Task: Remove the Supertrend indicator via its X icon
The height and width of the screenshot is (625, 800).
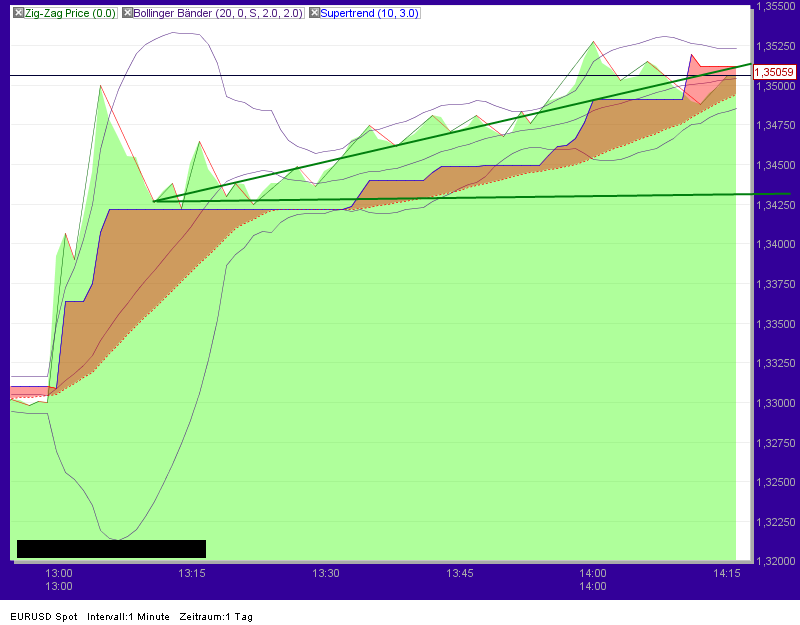Action: (314, 13)
